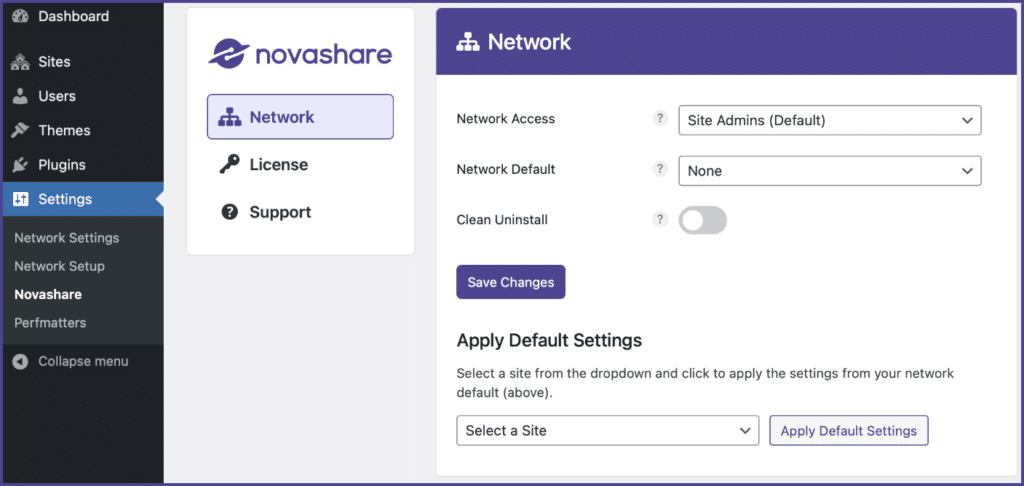Open Sites via its houses icon
1024x486 pixels.
pyautogui.click(x=20, y=62)
